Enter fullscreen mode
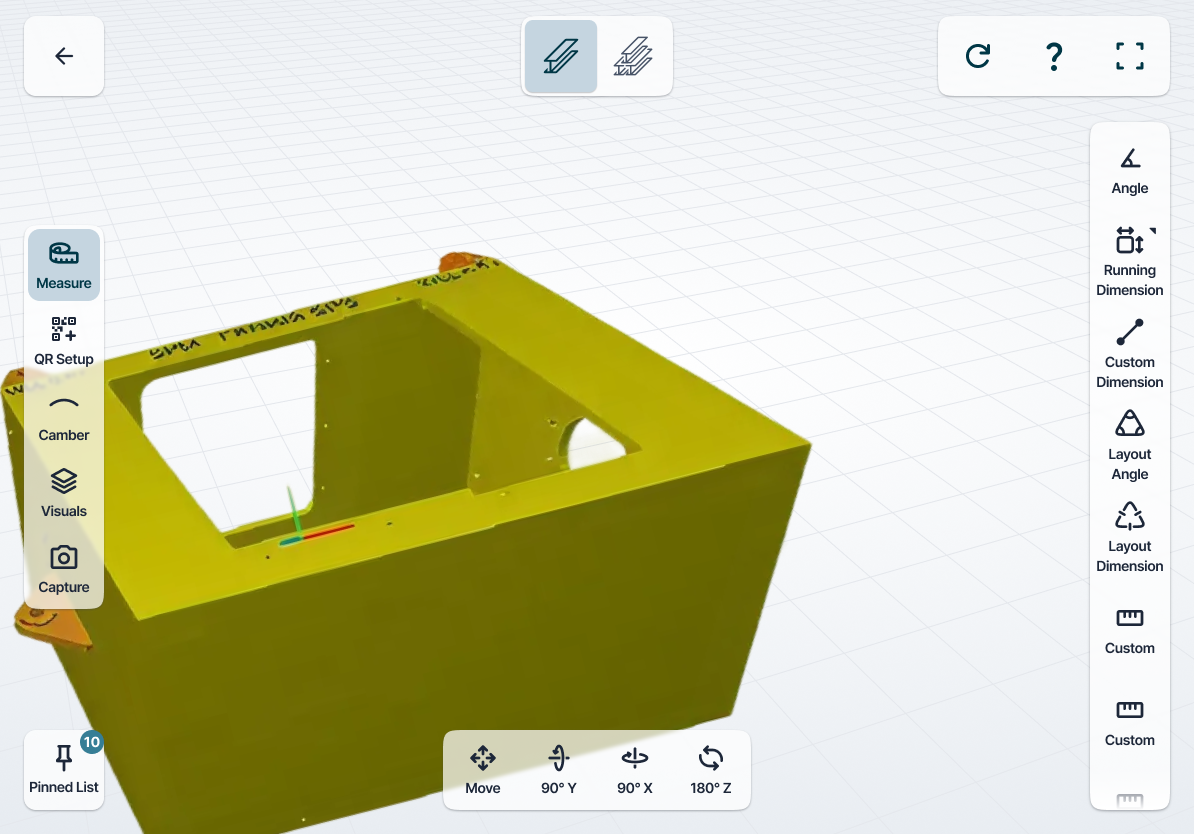This screenshot has height=834, width=1194. 1130,56
